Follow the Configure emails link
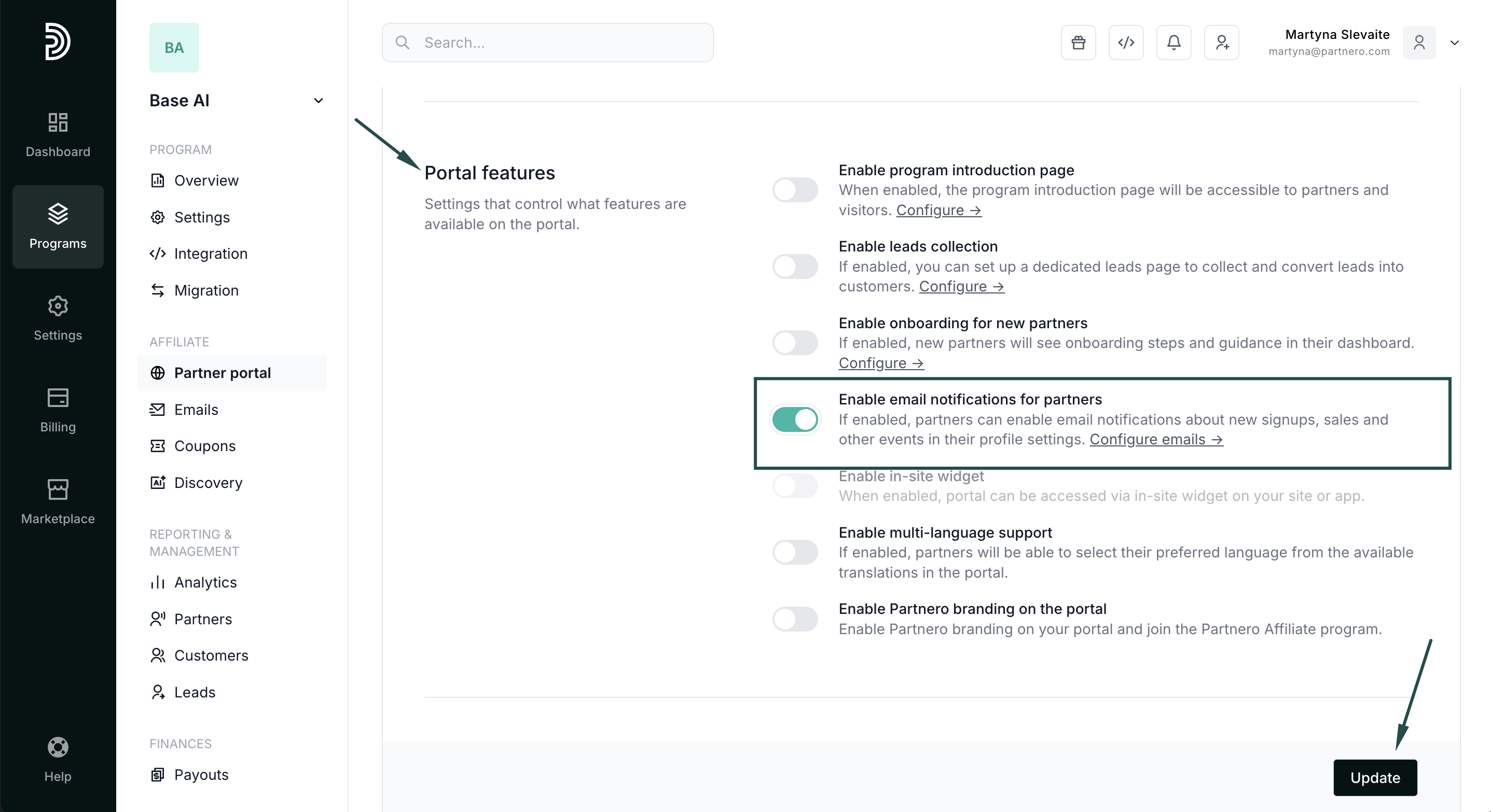This screenshot has height=812, width=1491. click(x=1156, y=440)
